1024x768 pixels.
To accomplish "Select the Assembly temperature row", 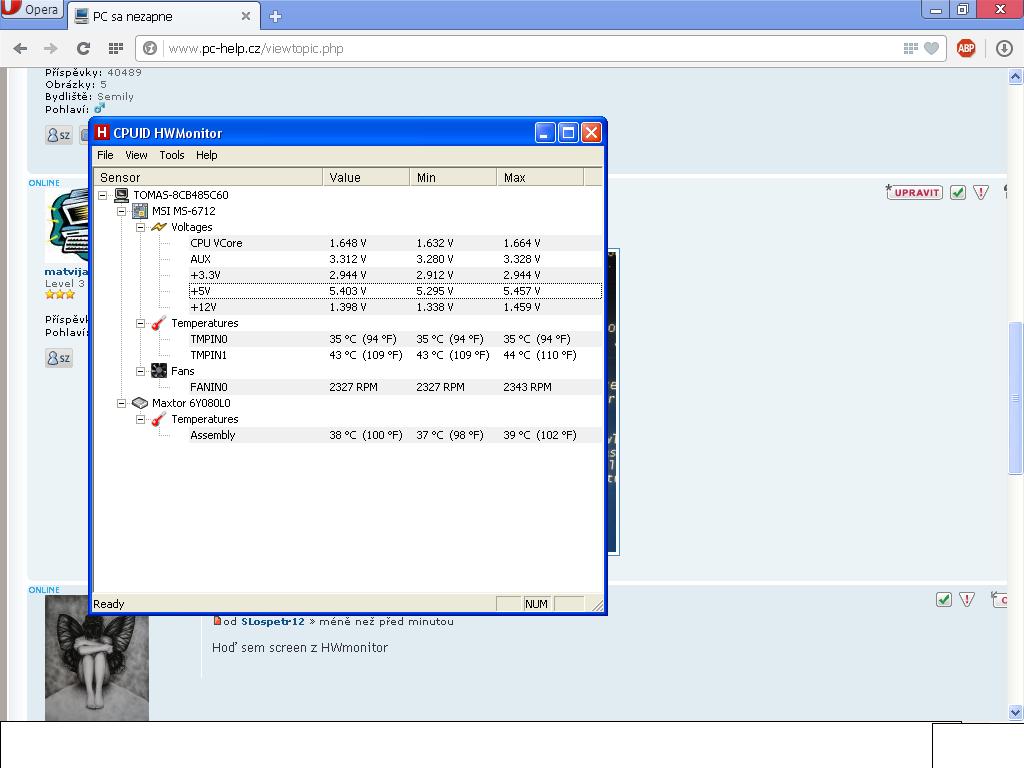I will click(x=395, y=435).
